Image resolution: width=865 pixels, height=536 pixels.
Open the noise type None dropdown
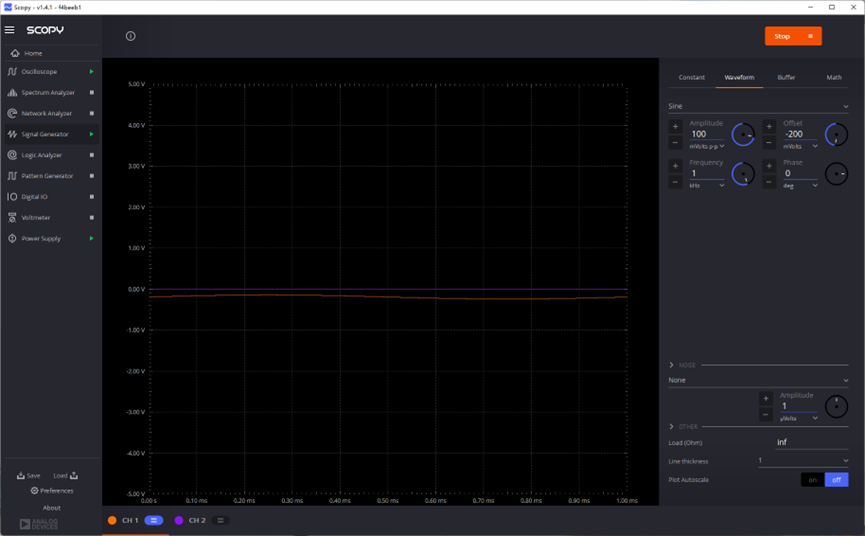[x=758, y=380]
